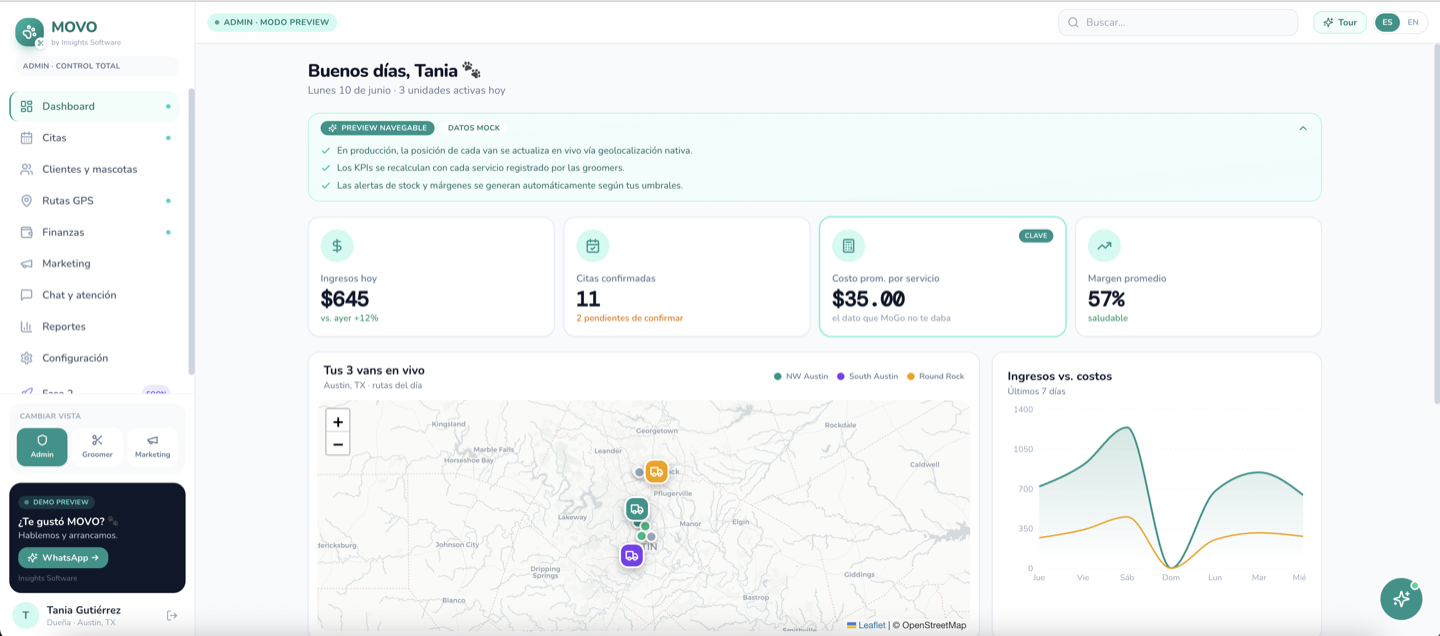Open Finanzas in the sidebar

tap(95, 232)
